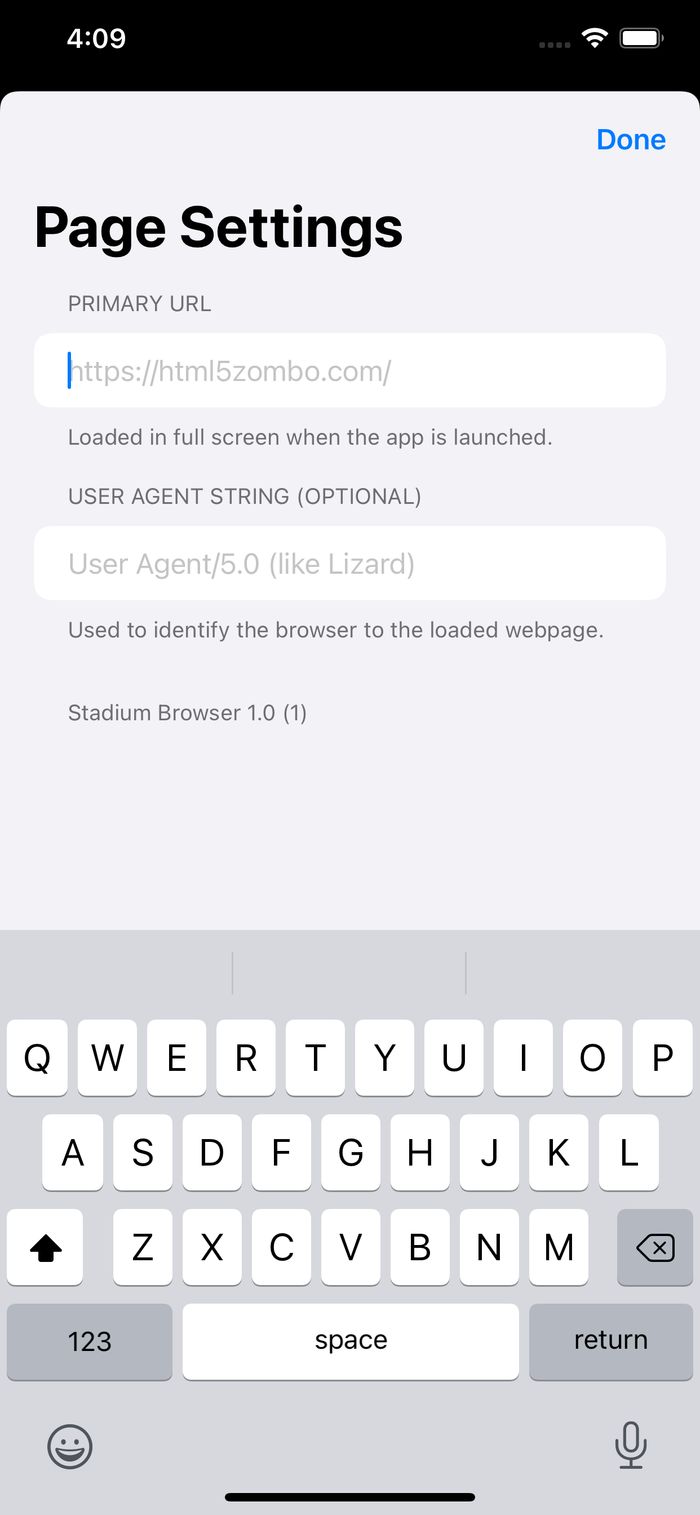This screenshot has width=700, height=1515.
Task: Tap the Z key
Action: coord(142,1247)
